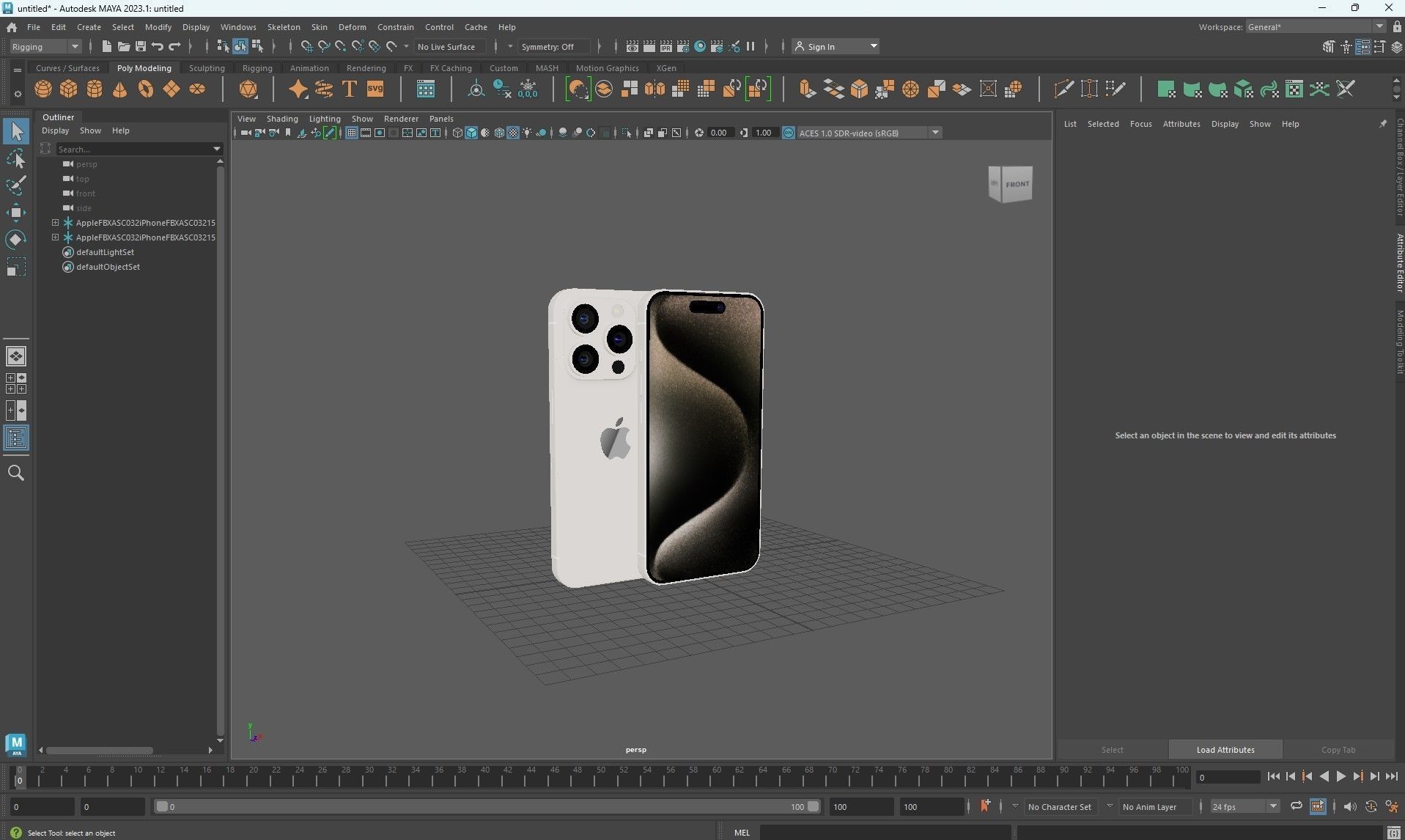Screen dimensions: 1405x840
Task: Select the Rotate tool in Tool Box
Action: pos(16,240)
